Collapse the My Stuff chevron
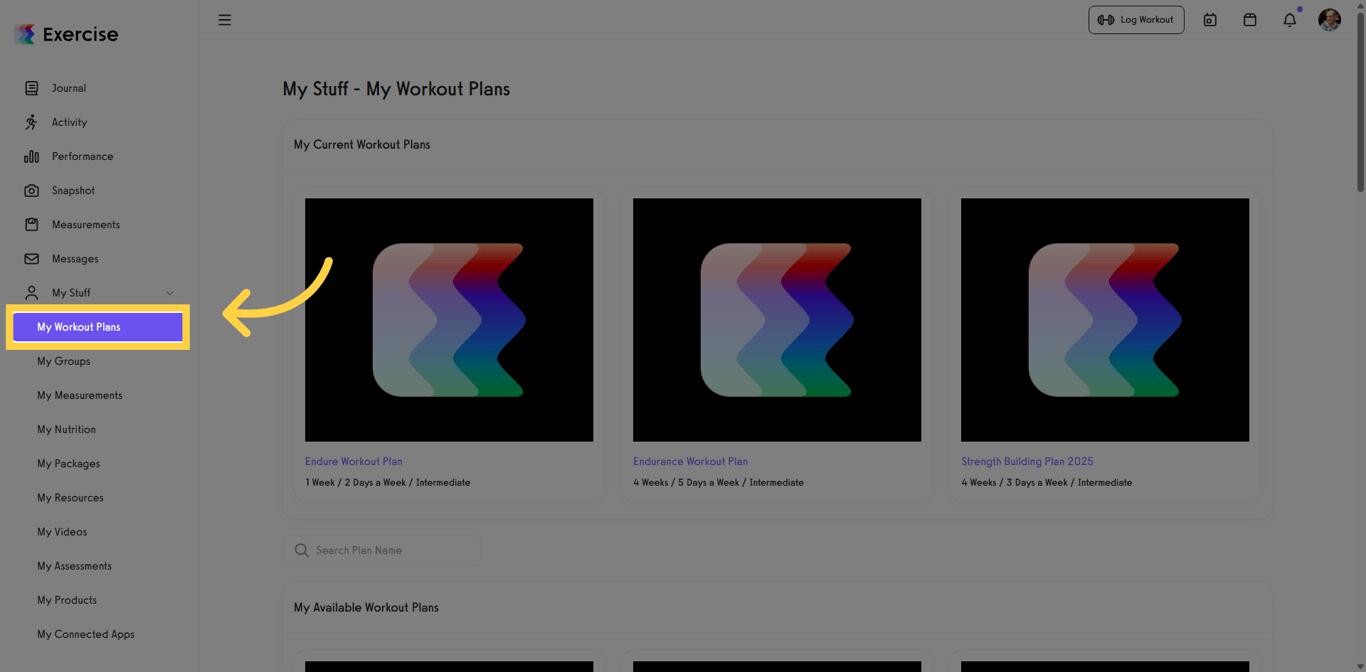The image size is (1366, 672). pos(170,293)
